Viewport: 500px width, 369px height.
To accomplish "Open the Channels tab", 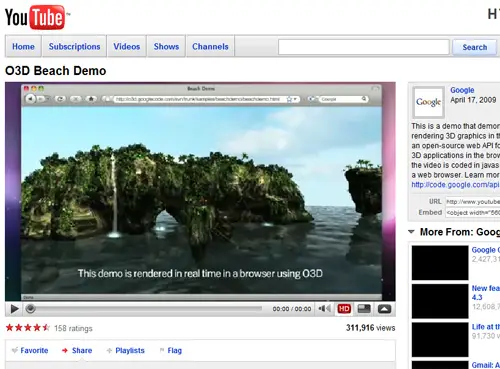I will click(210, 46).
